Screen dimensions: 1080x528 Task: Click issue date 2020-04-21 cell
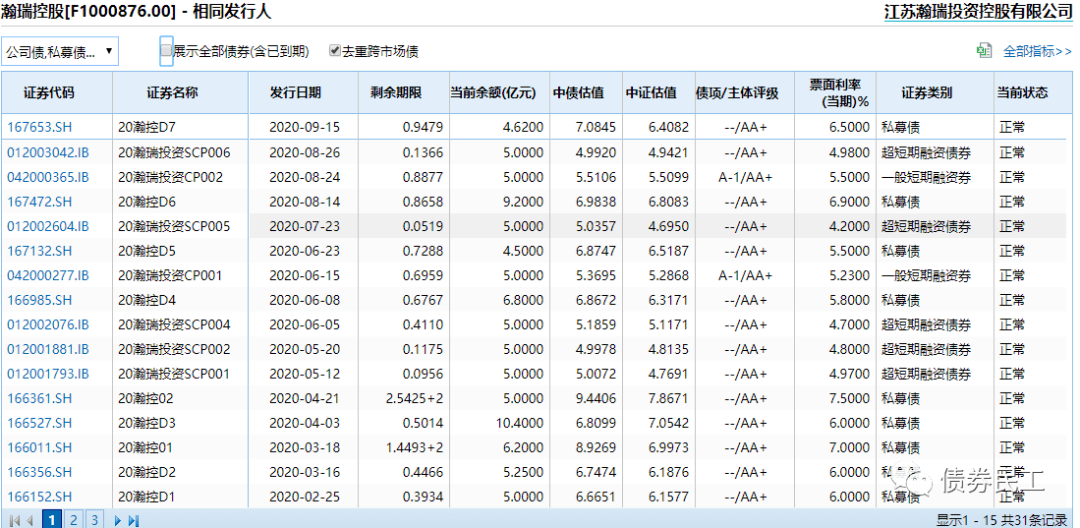[x=304, y=399]
